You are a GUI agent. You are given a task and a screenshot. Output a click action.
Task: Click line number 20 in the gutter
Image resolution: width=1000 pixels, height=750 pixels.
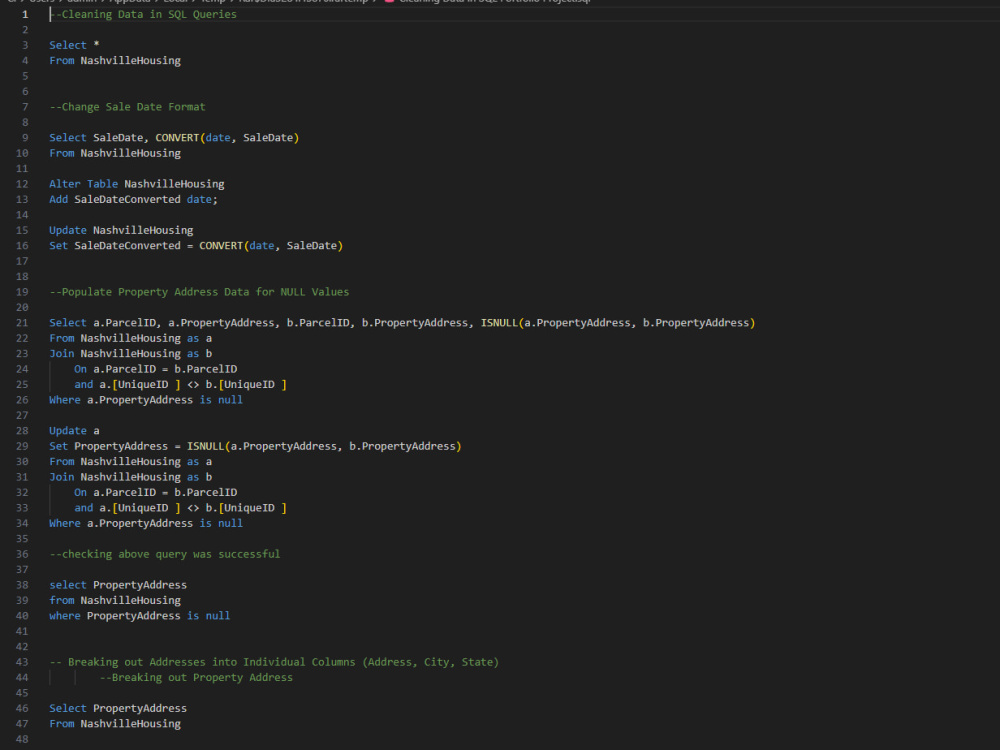coord(22,307)
